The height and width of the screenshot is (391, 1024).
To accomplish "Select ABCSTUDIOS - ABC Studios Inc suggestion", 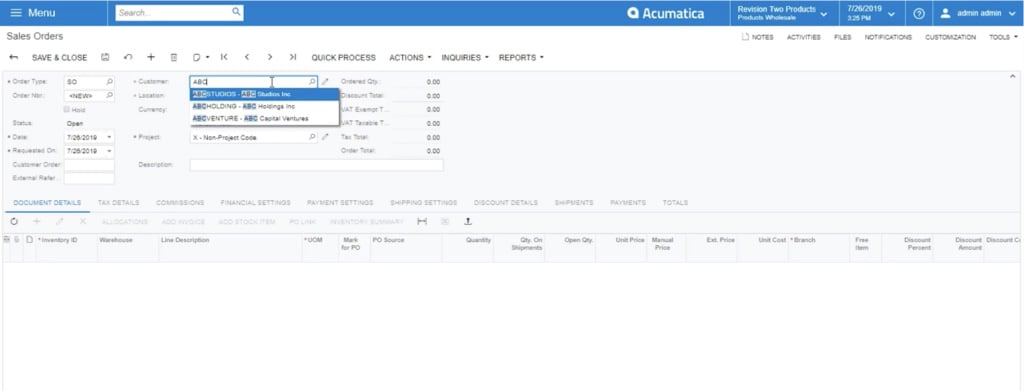I will coord(264,95).
